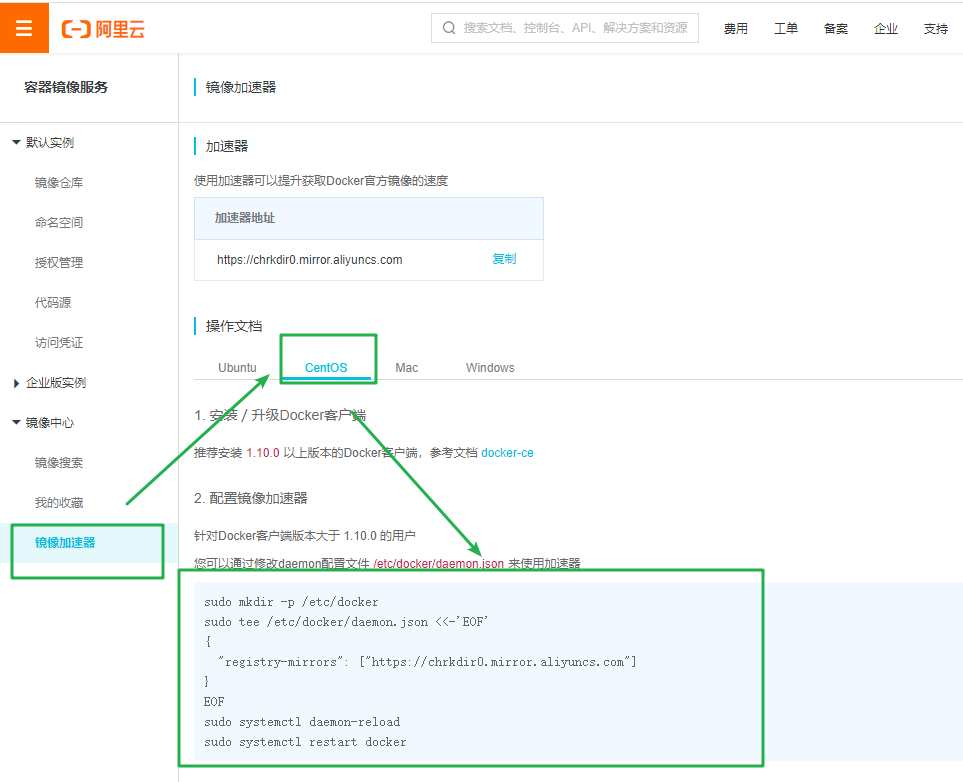This screenshot has height=782, width=963.
Task: Open the 企业 top menu
Action: 886,29
